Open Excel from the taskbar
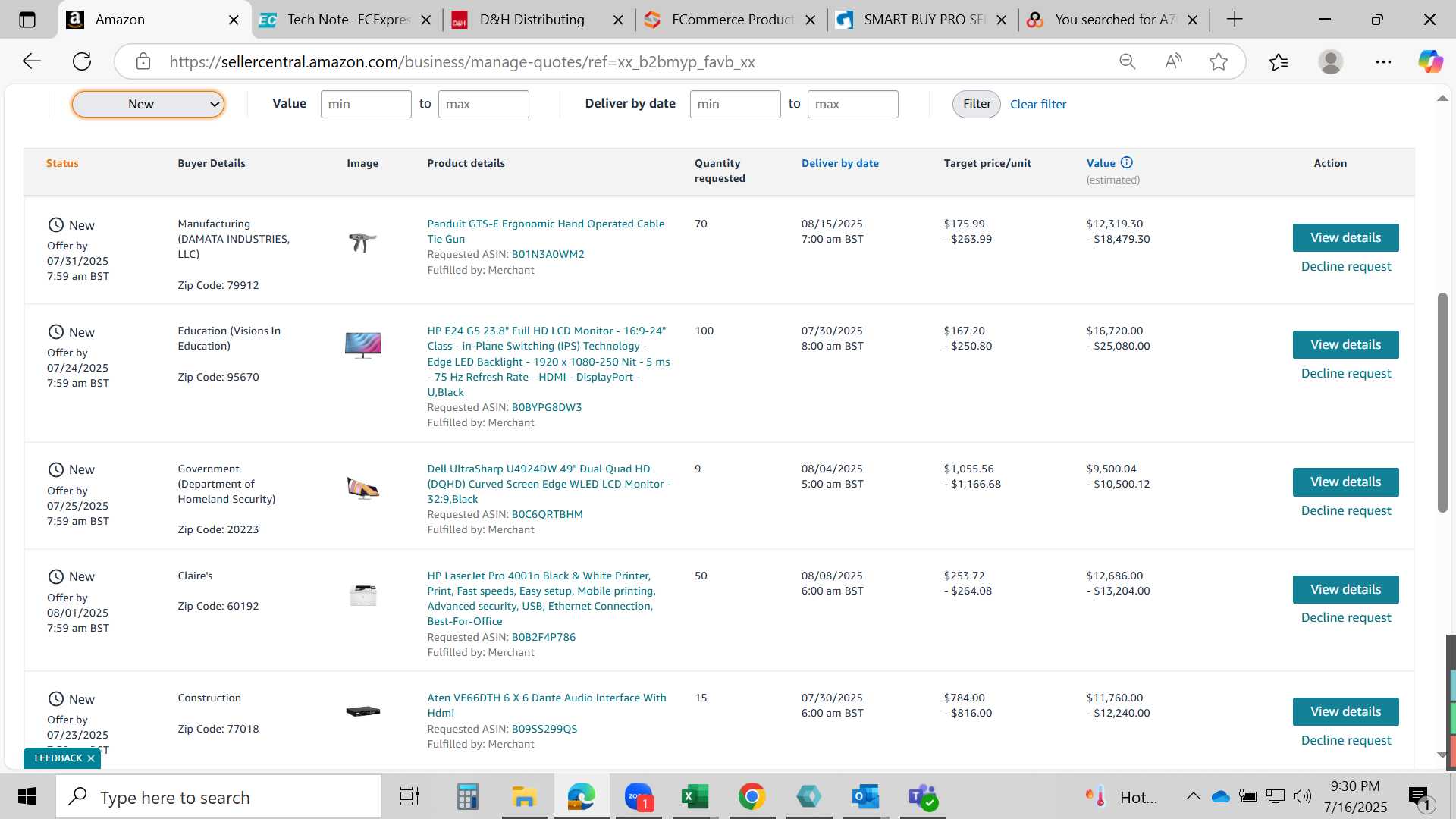1456x819 pixels. coord(695,797)
